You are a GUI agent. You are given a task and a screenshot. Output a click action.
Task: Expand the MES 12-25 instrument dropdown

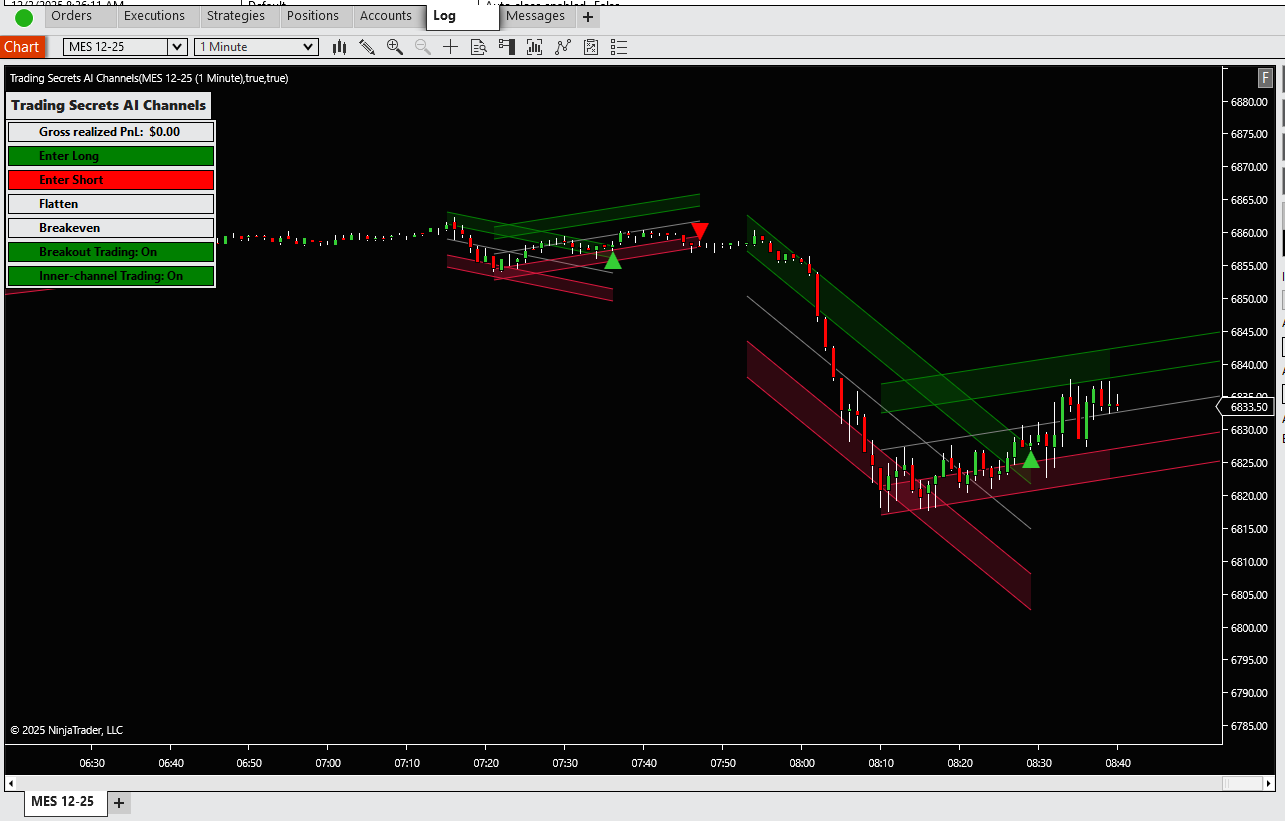click(x=177, y=47)
